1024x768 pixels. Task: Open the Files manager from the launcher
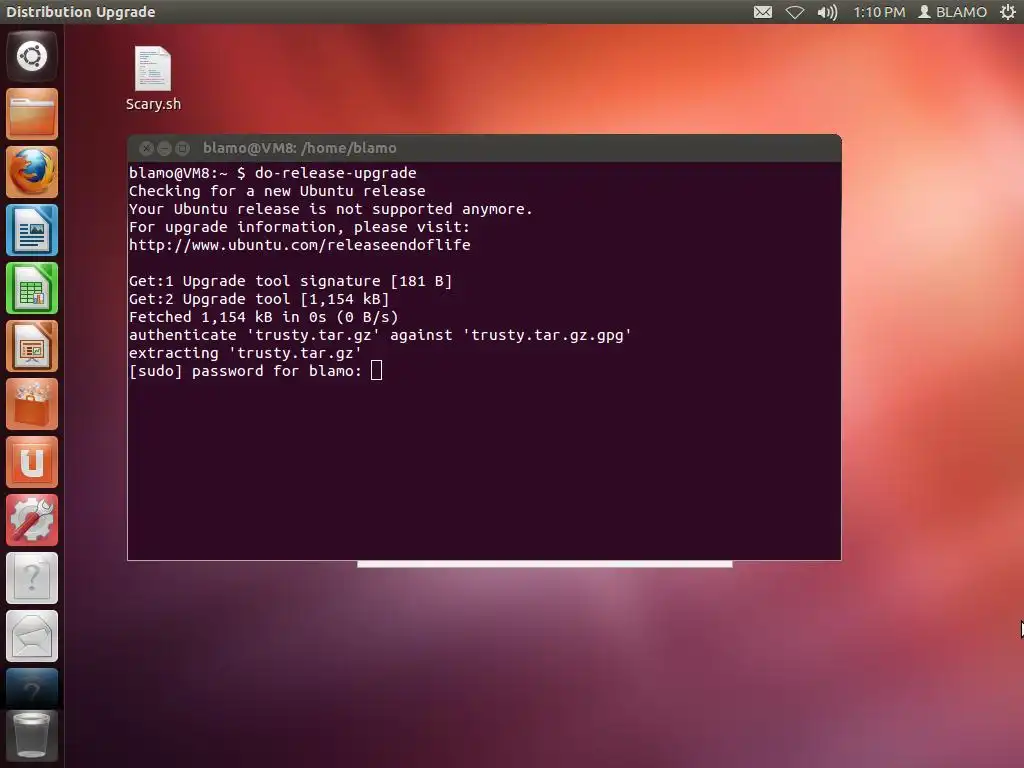(x=31, y=114)
